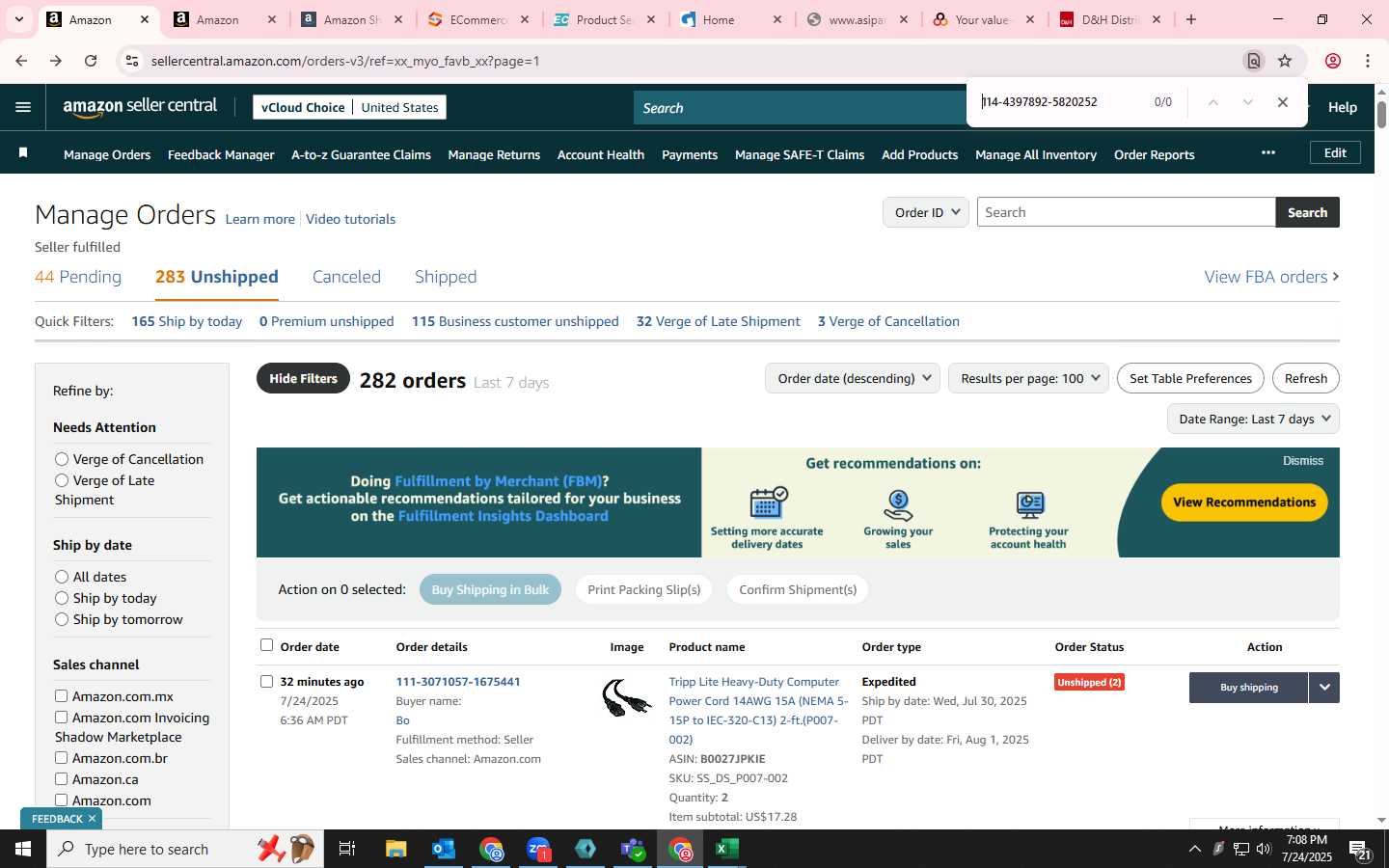Toggle select-all orders checkbox in header

click(x=266, y=645)
